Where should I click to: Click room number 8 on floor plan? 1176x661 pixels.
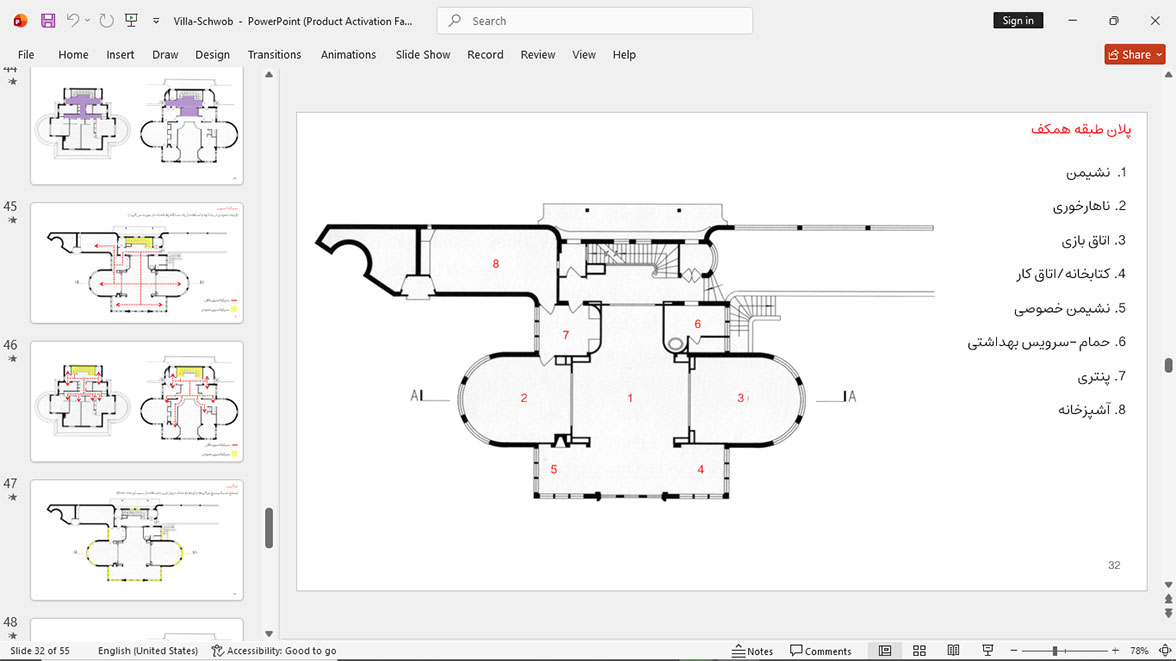click(496, 263)
